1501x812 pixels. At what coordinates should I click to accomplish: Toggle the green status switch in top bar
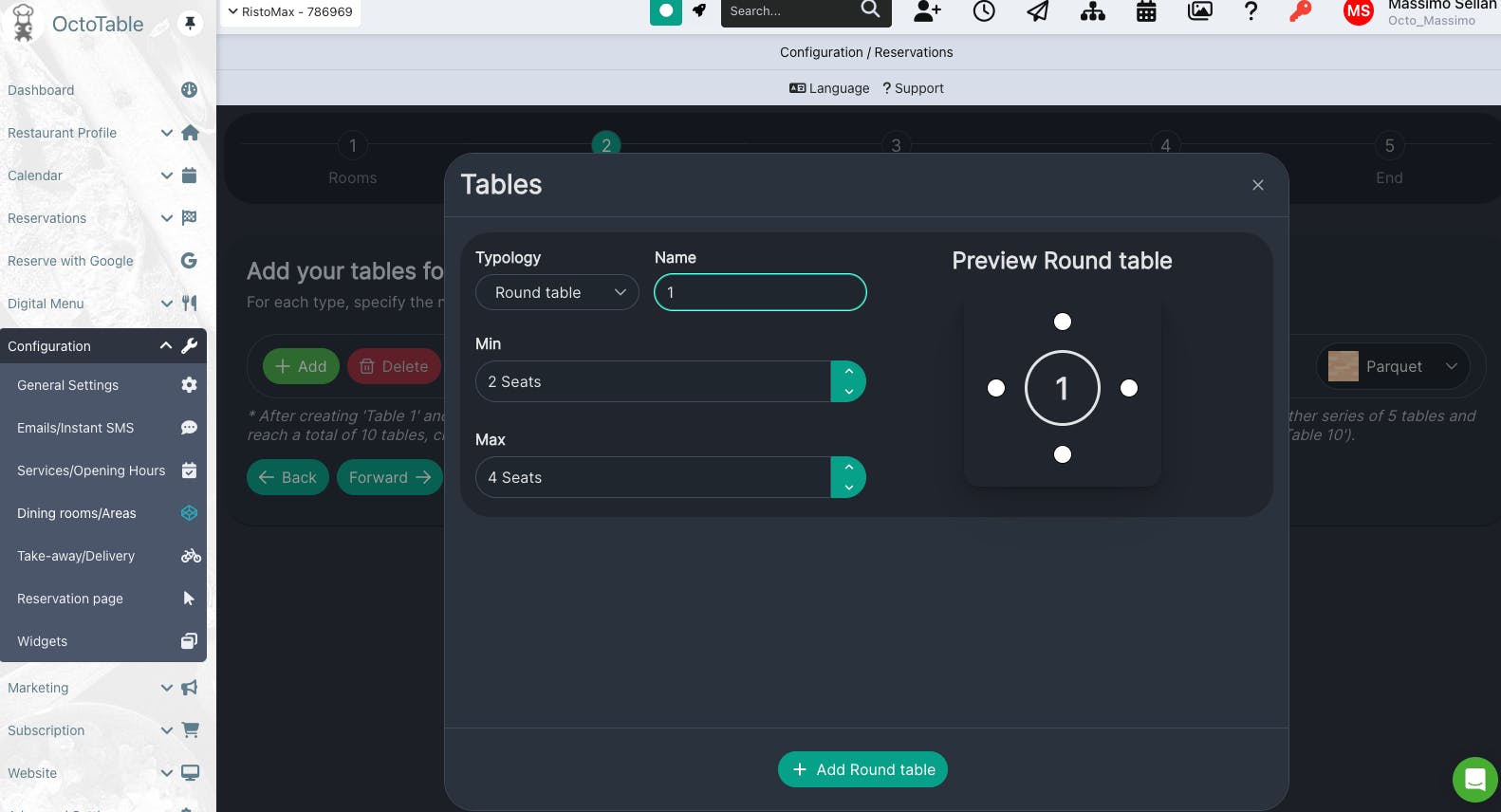pos(666,11)
